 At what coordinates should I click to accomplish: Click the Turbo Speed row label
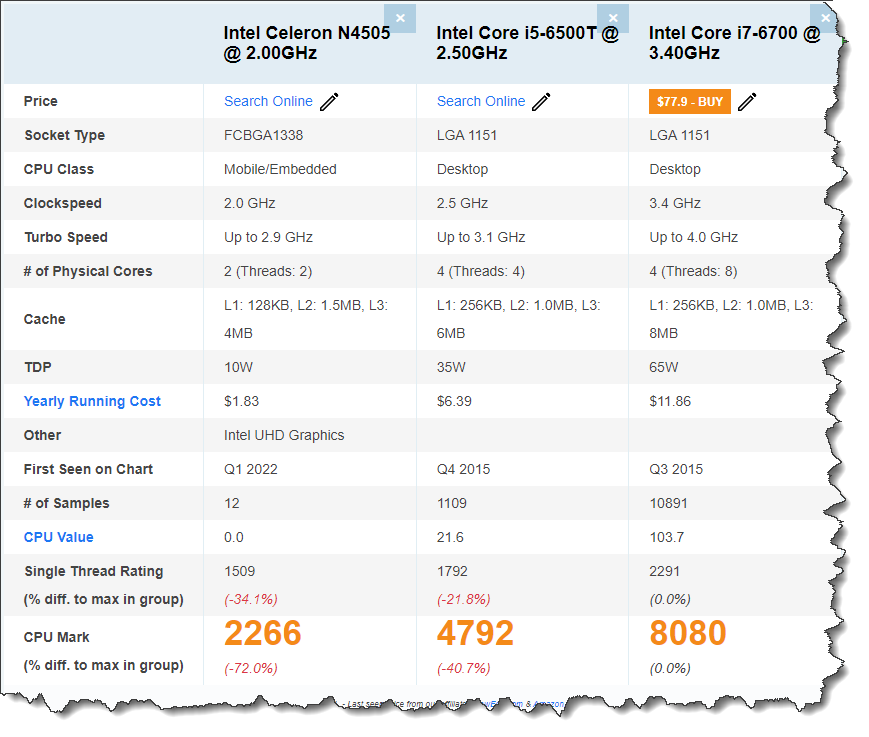(x=66, y=237)
